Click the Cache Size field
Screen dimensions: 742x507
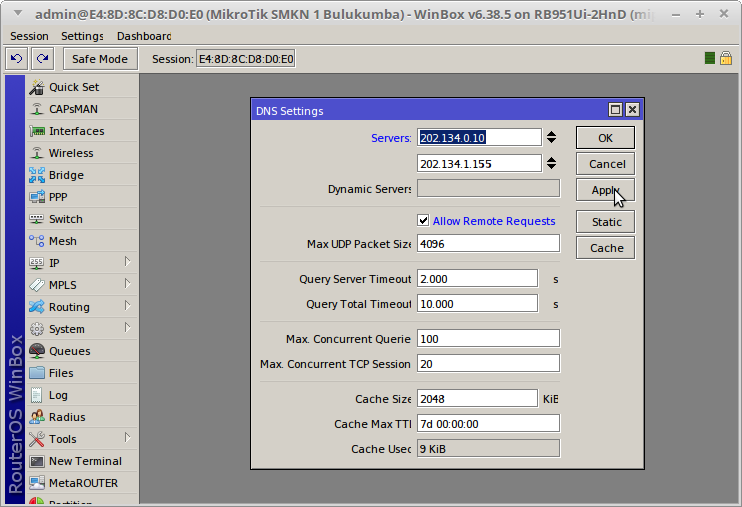pyautogui.click(x=477, y=399)
